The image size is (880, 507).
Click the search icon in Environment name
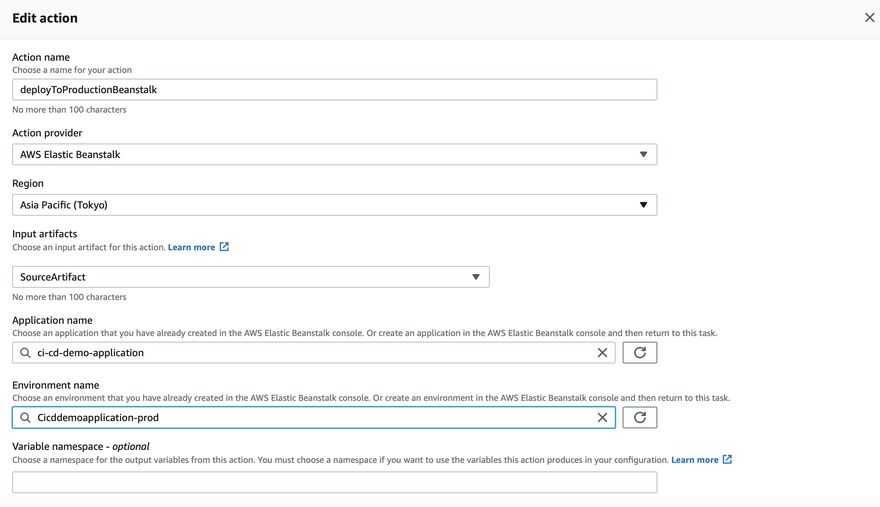[x=26, y=418]
